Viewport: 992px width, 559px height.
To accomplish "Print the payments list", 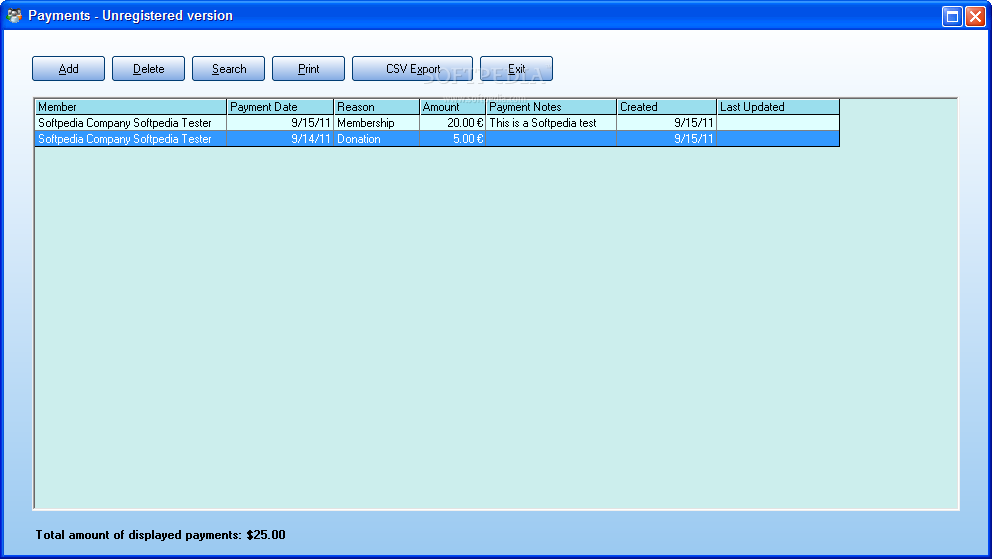I will pos(309,69).
